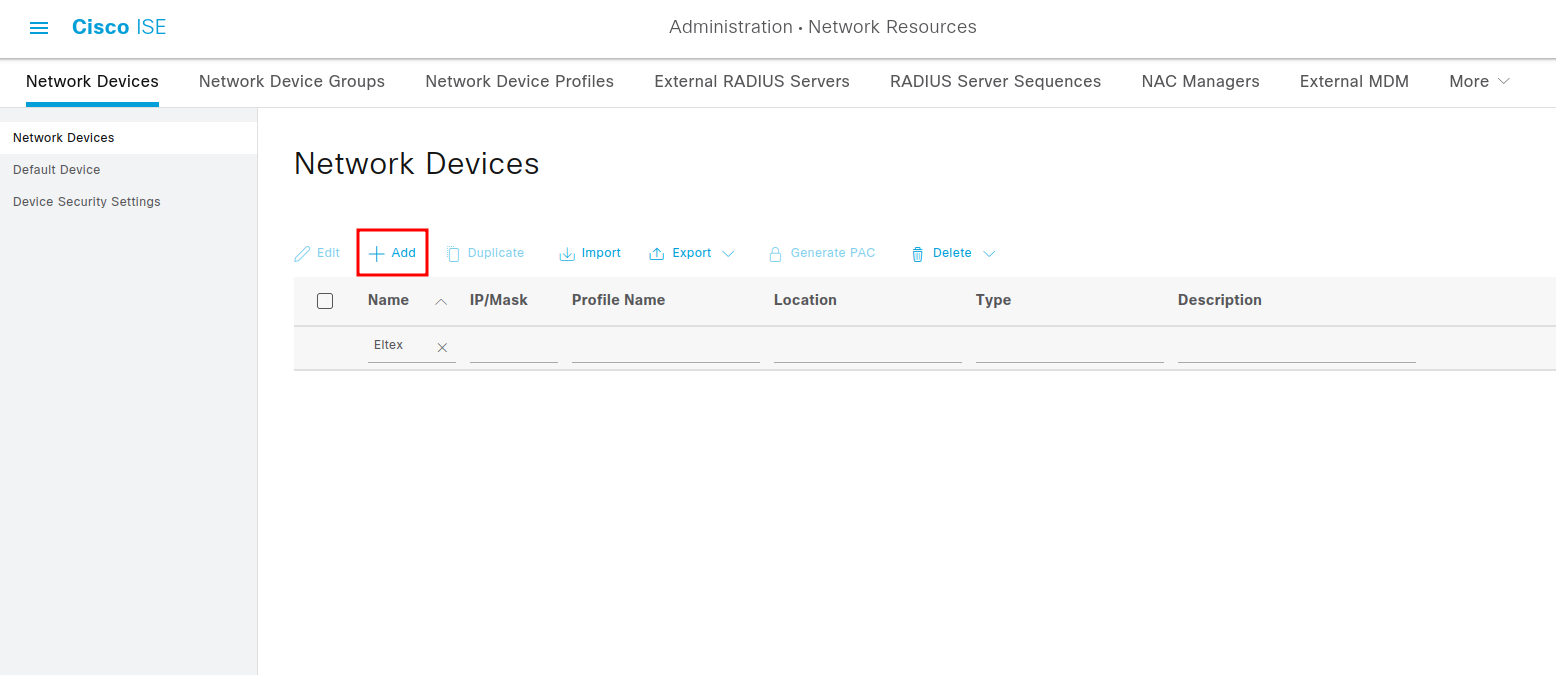Open the More tabs dropdown

pos(1479,82)
